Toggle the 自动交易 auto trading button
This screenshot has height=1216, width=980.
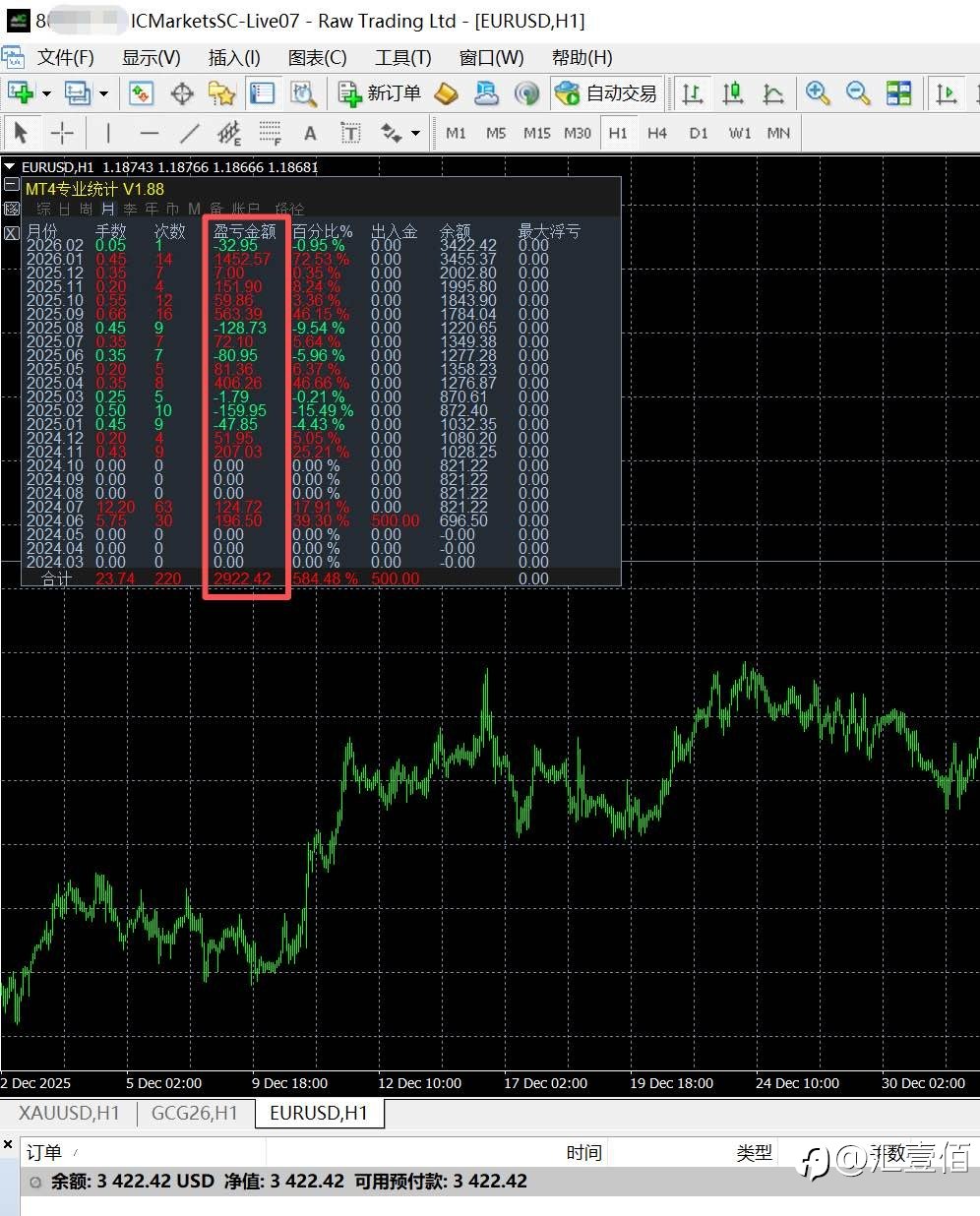click(x=606, y=93)
